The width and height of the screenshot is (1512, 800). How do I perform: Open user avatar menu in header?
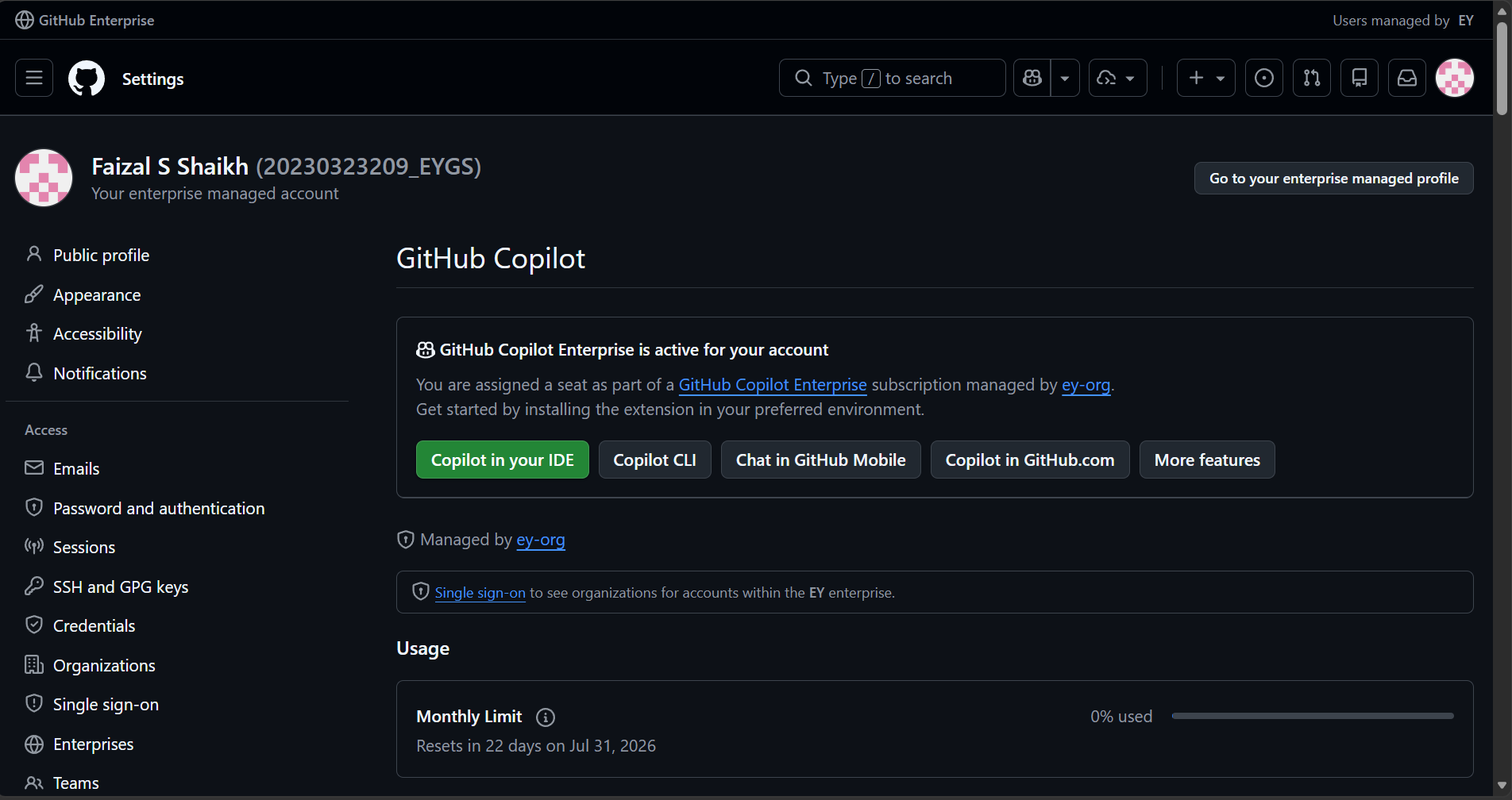point(1455,78)
